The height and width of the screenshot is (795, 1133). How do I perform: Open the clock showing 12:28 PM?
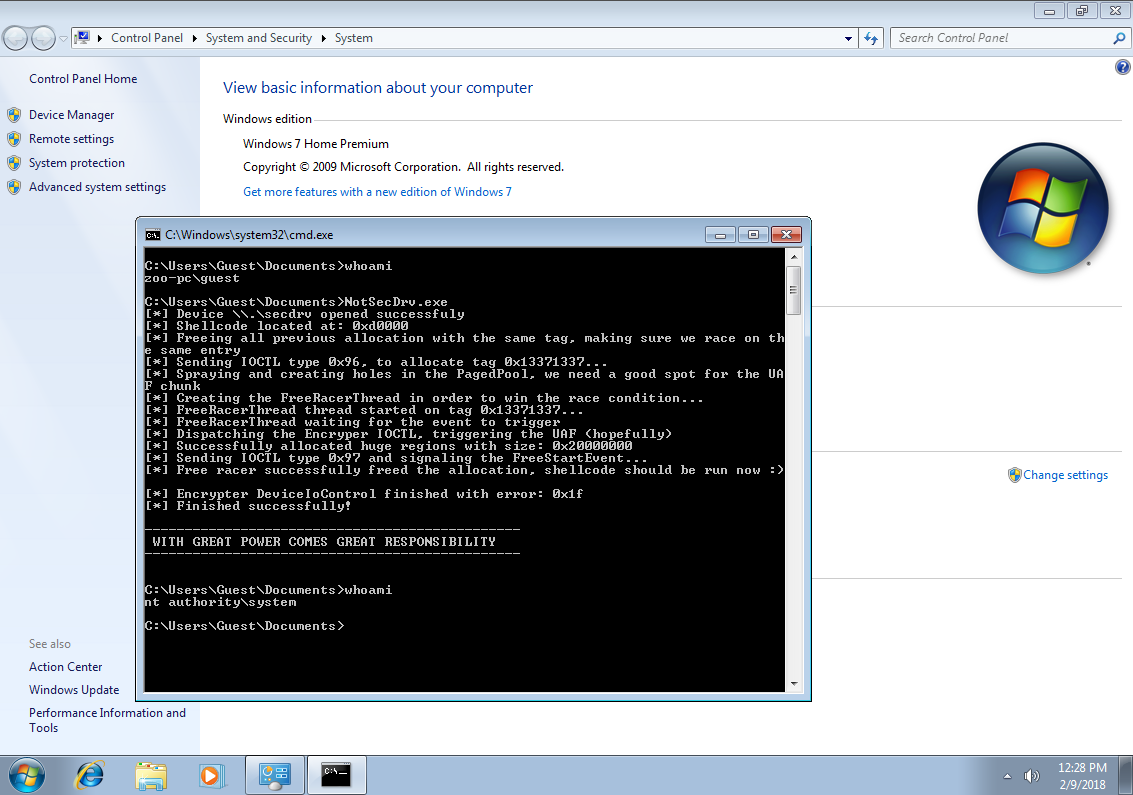point(1082,775)
